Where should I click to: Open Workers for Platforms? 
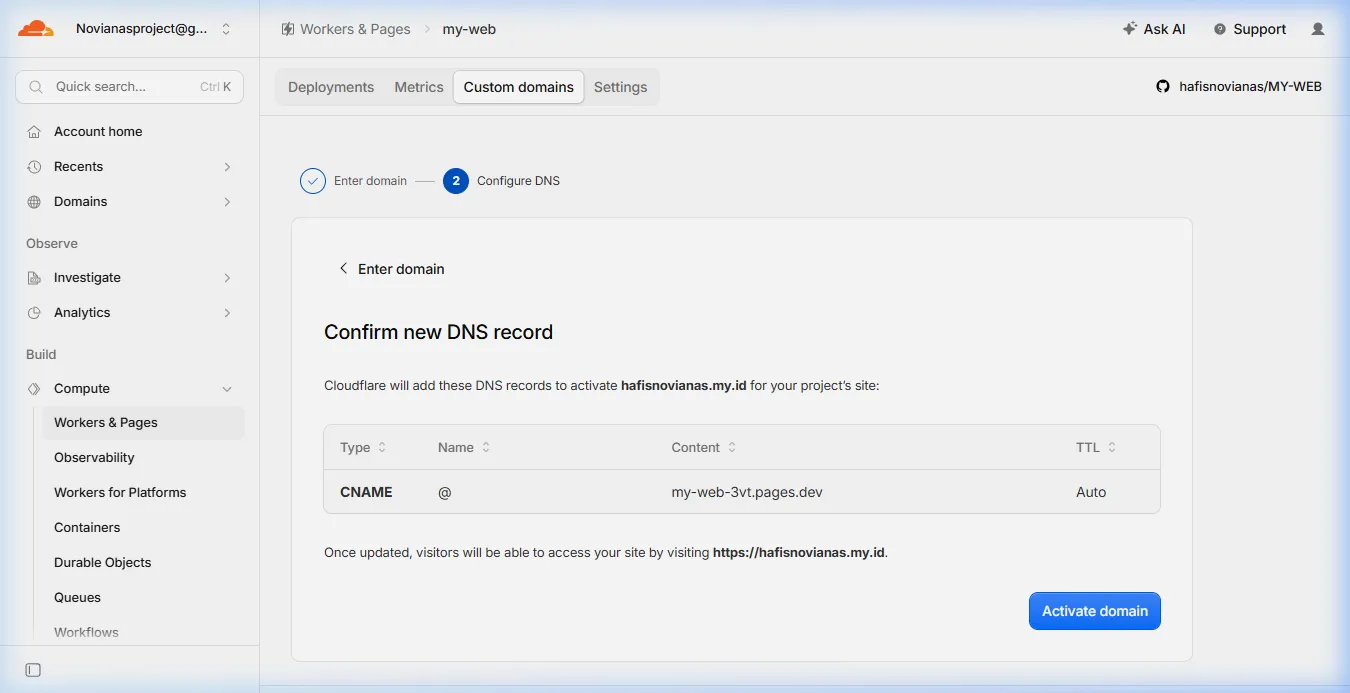tap(120, 492)
